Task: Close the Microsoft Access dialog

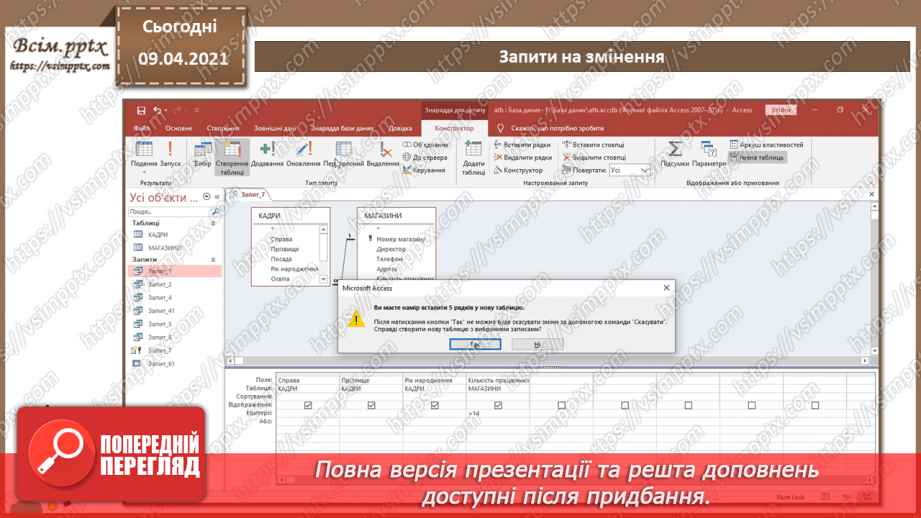Action: point(666,288)
